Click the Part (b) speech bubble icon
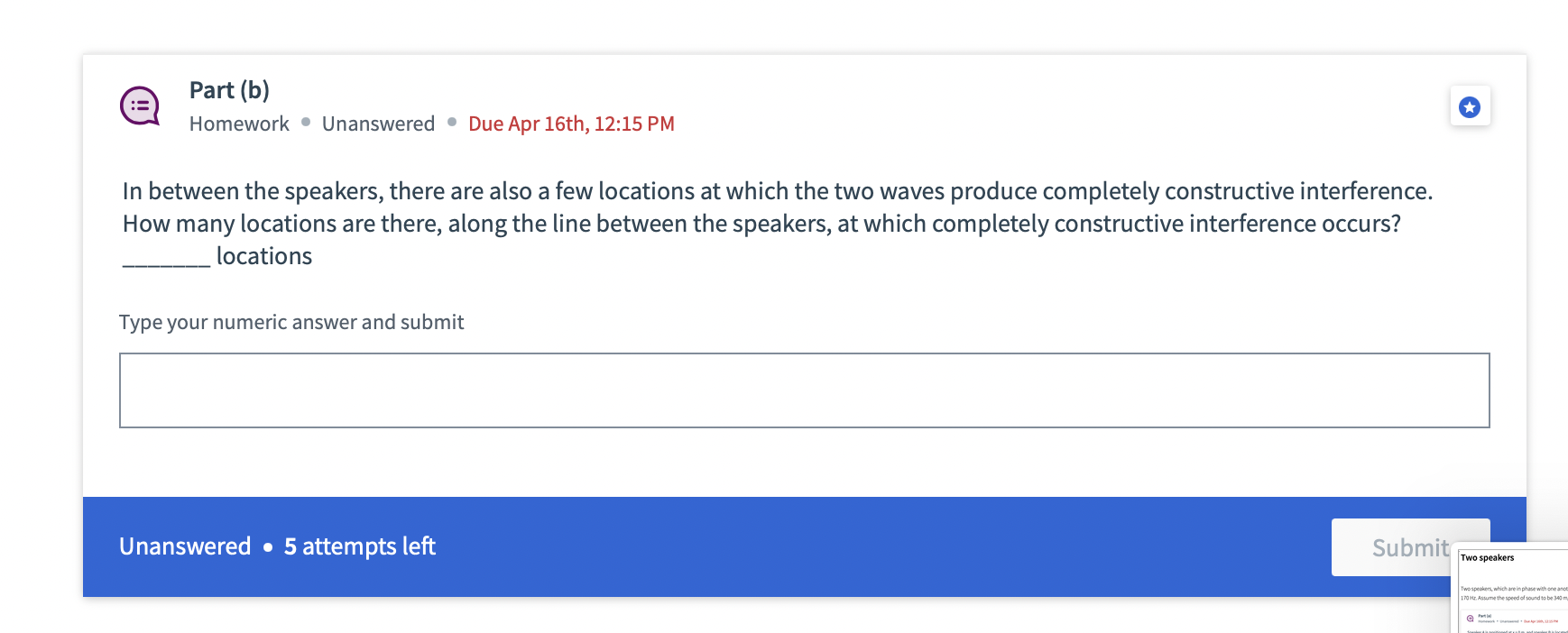 (140, 105)
